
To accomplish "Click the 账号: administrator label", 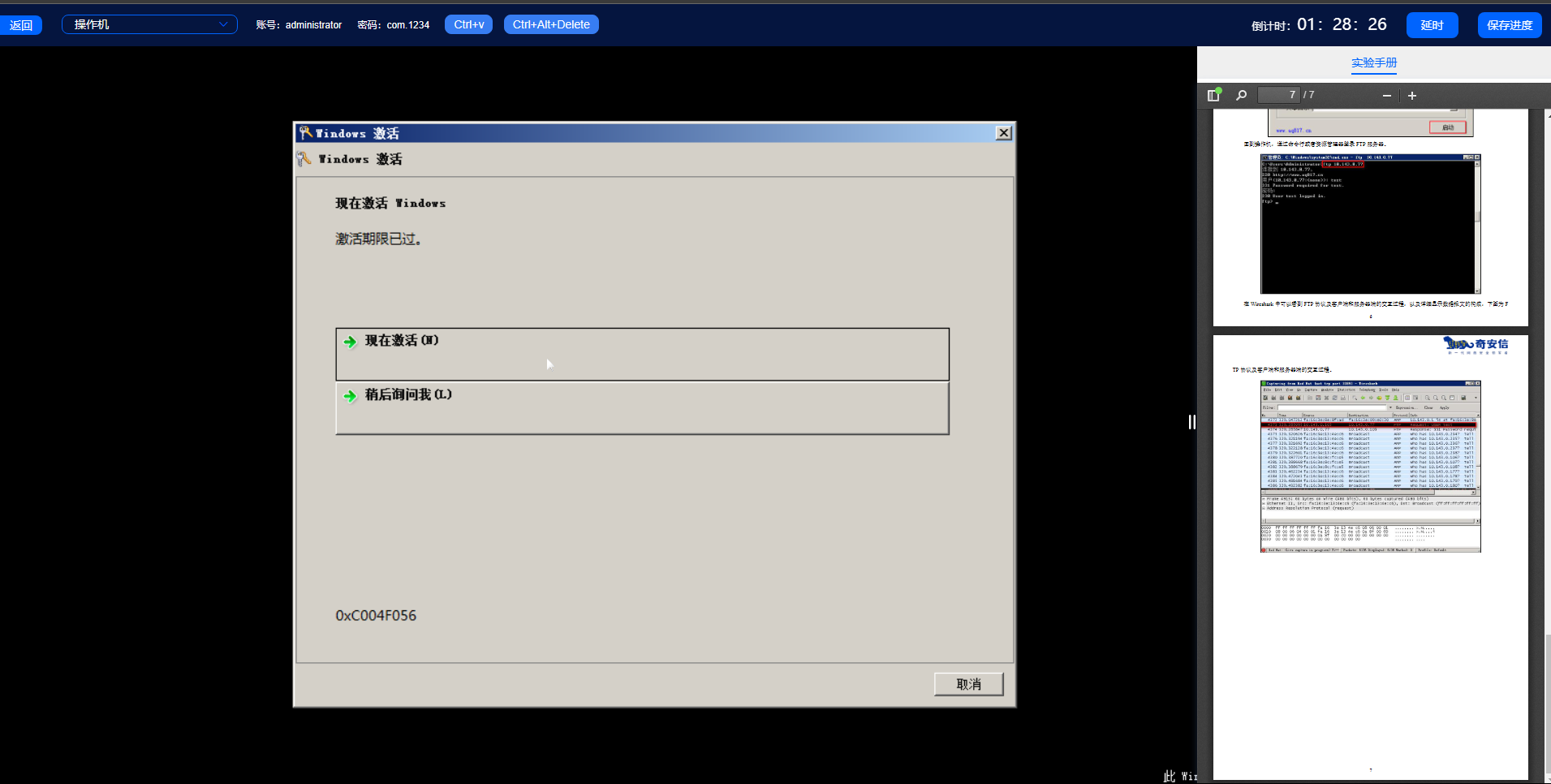I will 299,25.
